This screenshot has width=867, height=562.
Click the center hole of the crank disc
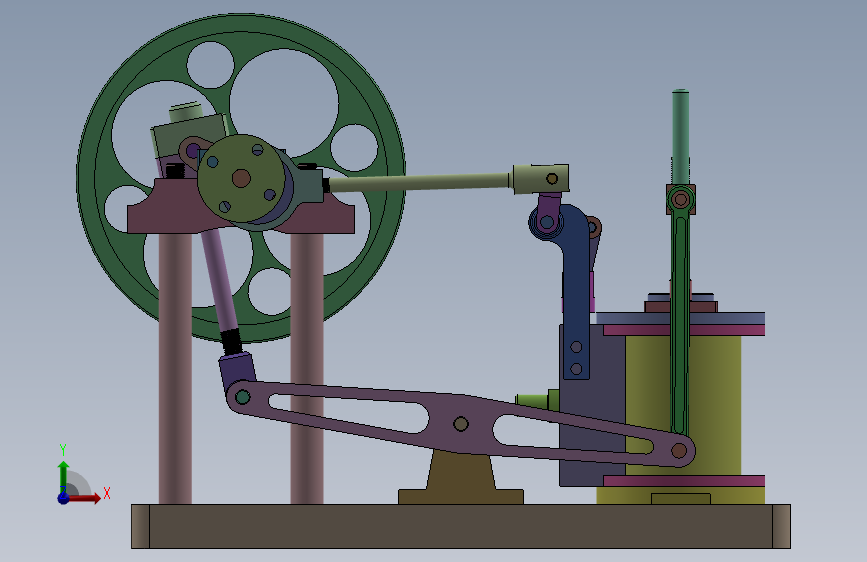pyautogui.click(x=241, y=178)
